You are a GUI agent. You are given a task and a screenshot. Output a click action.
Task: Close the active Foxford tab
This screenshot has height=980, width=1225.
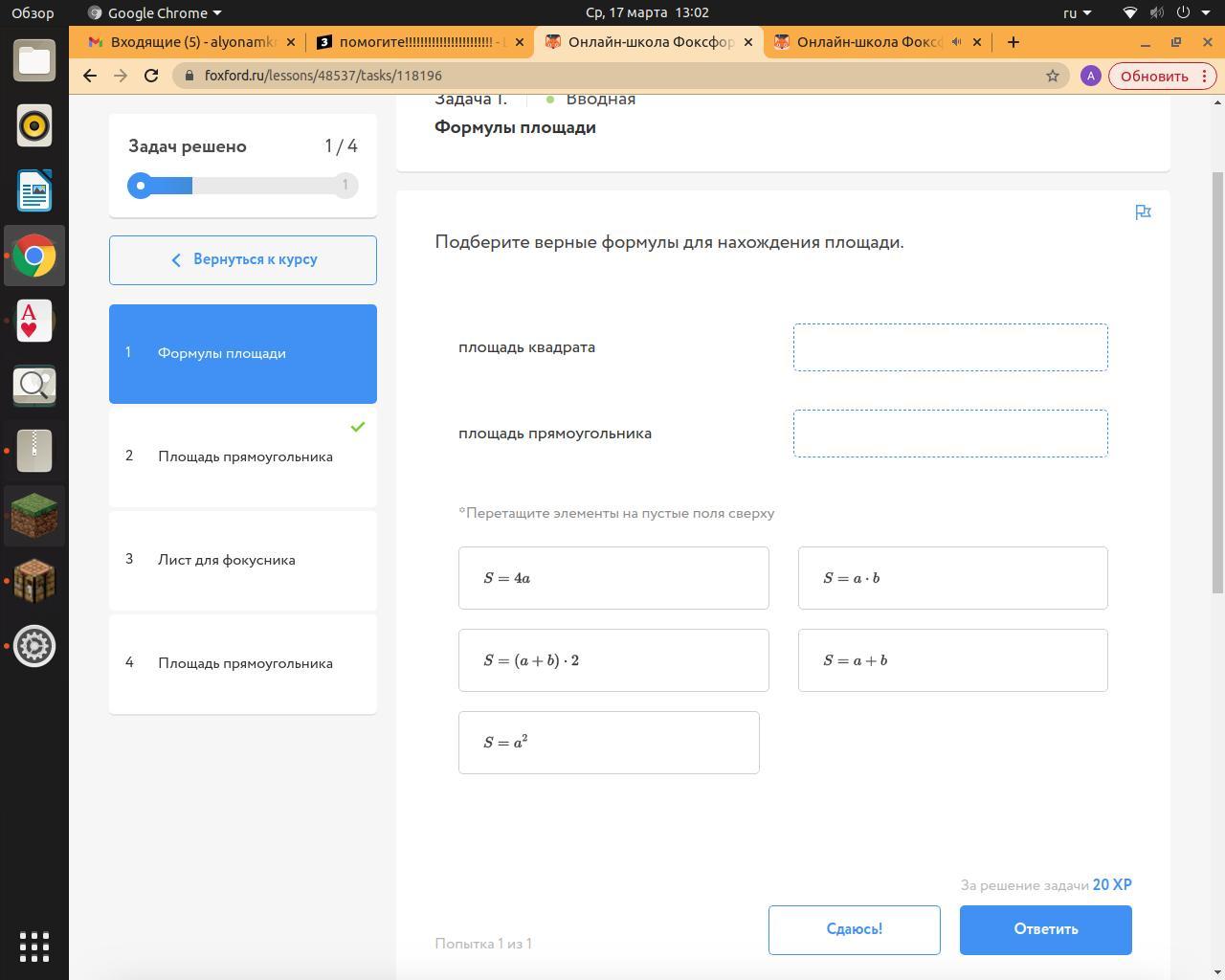[748, 42]
